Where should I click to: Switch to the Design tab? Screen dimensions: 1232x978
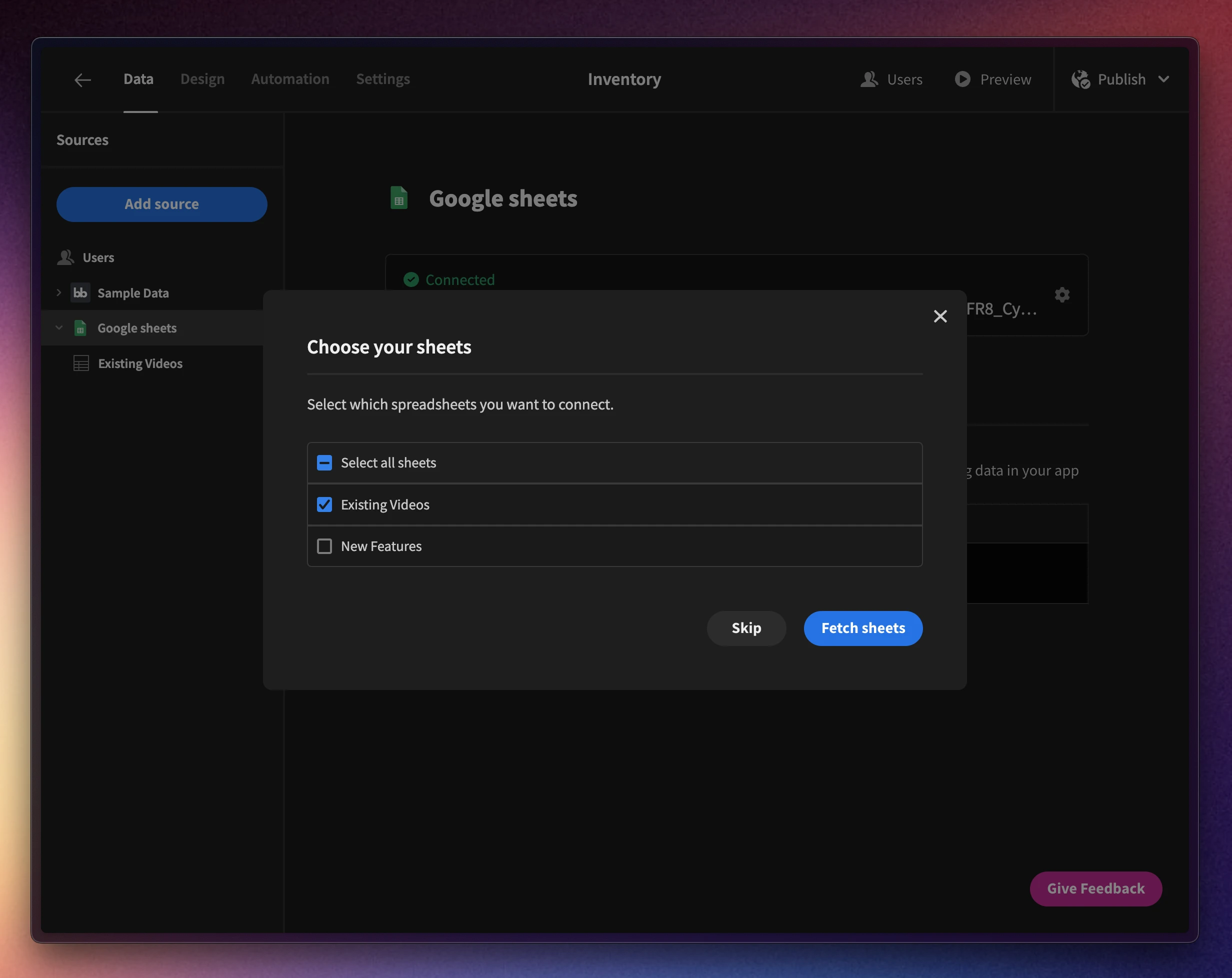click(202, 79)
